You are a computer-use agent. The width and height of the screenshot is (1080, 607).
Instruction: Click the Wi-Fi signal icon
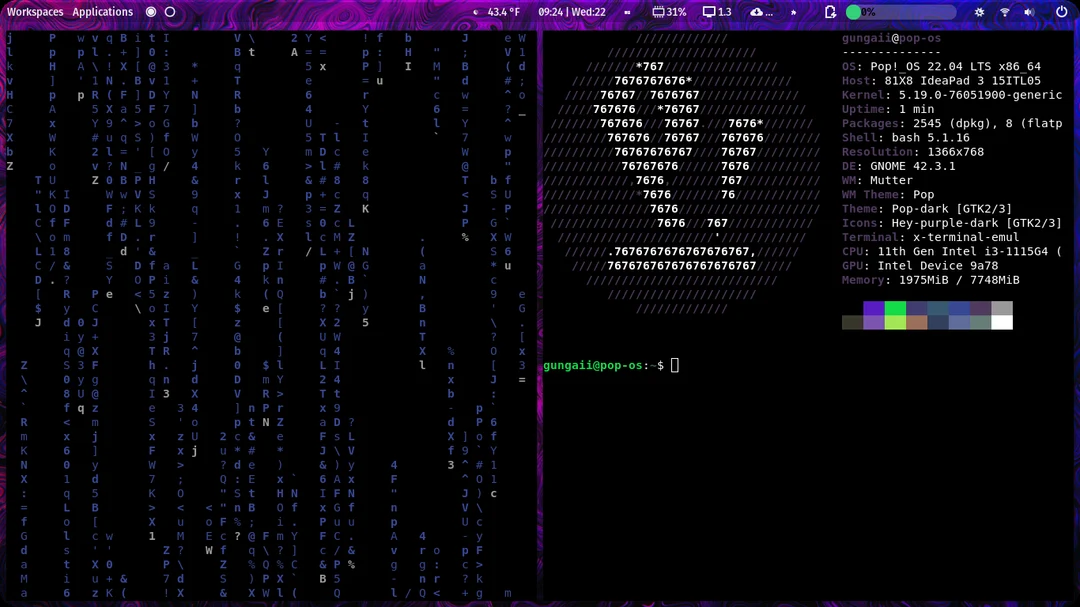tap(1005, 12)
